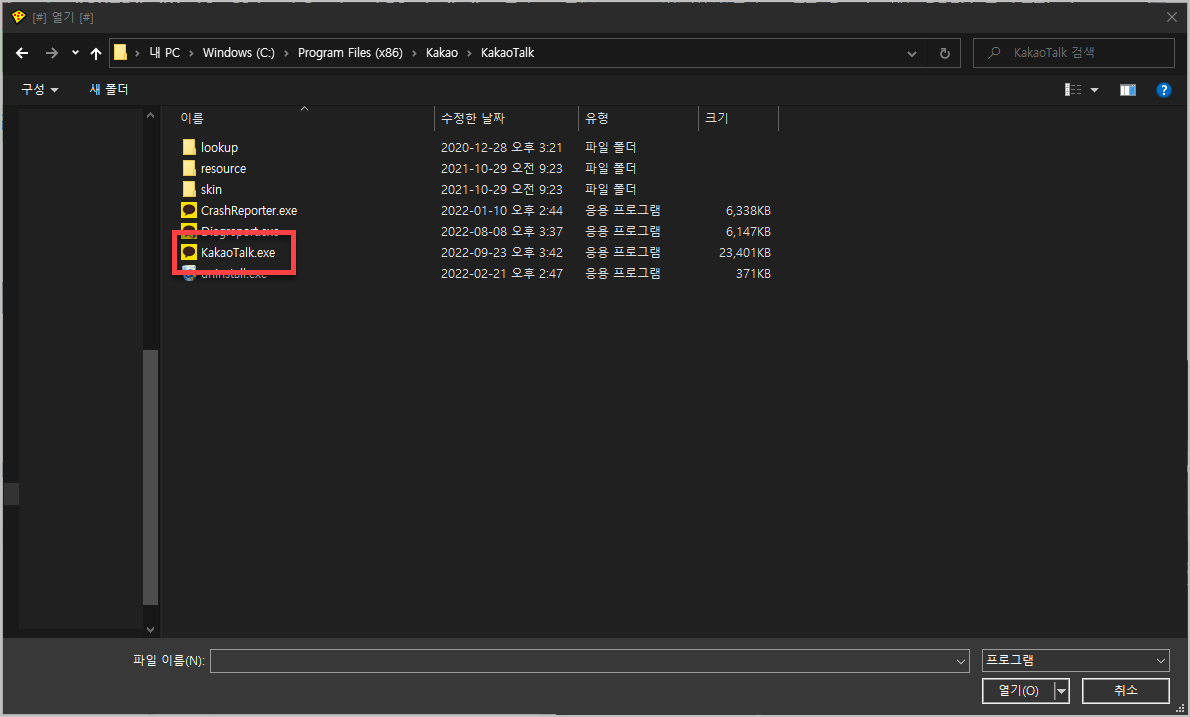Screen dimensions: 1190x717
Task: Click the resource folder name
Action: coord(223,168)
